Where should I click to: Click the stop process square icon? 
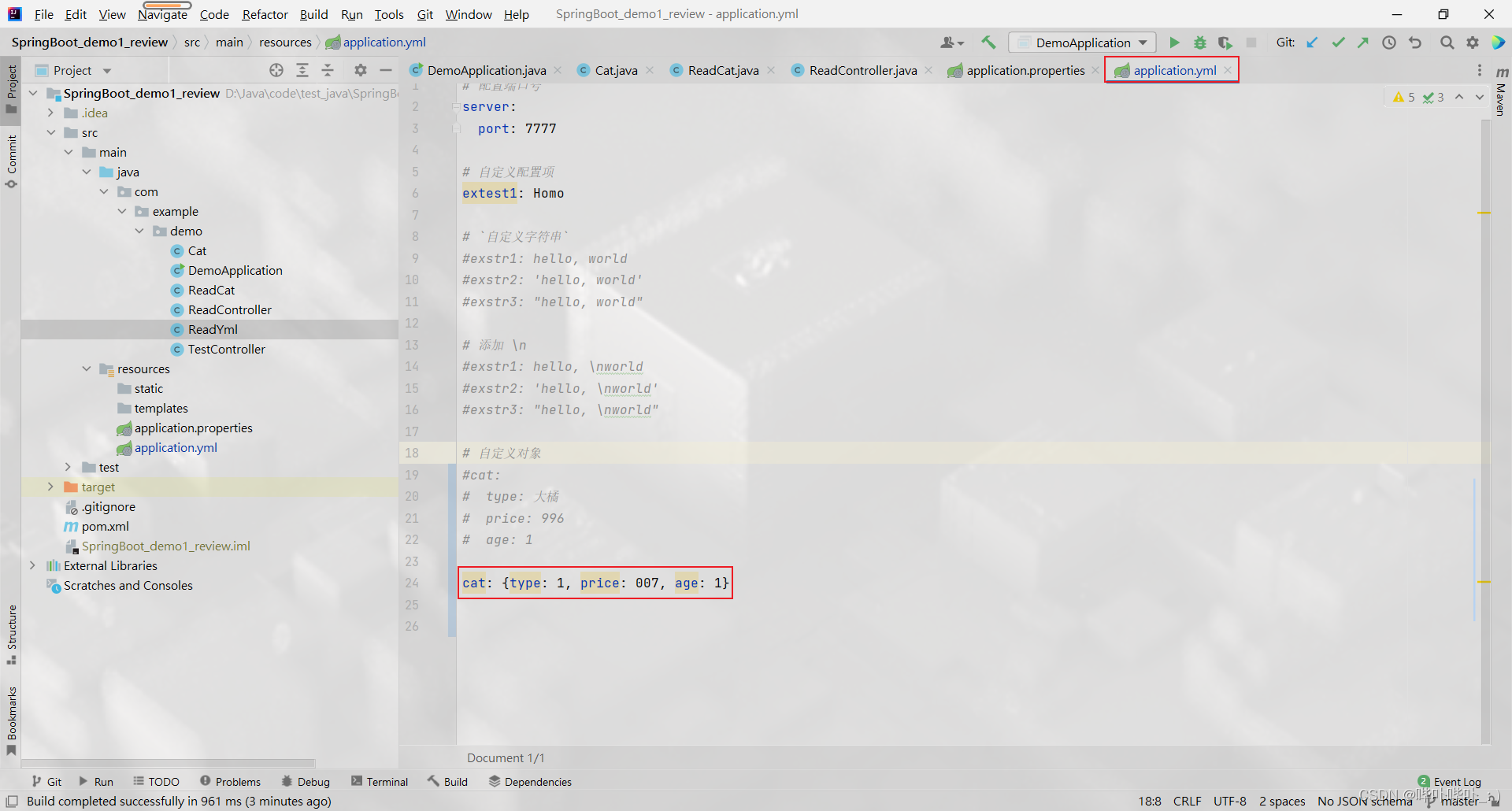(1251, 43)
